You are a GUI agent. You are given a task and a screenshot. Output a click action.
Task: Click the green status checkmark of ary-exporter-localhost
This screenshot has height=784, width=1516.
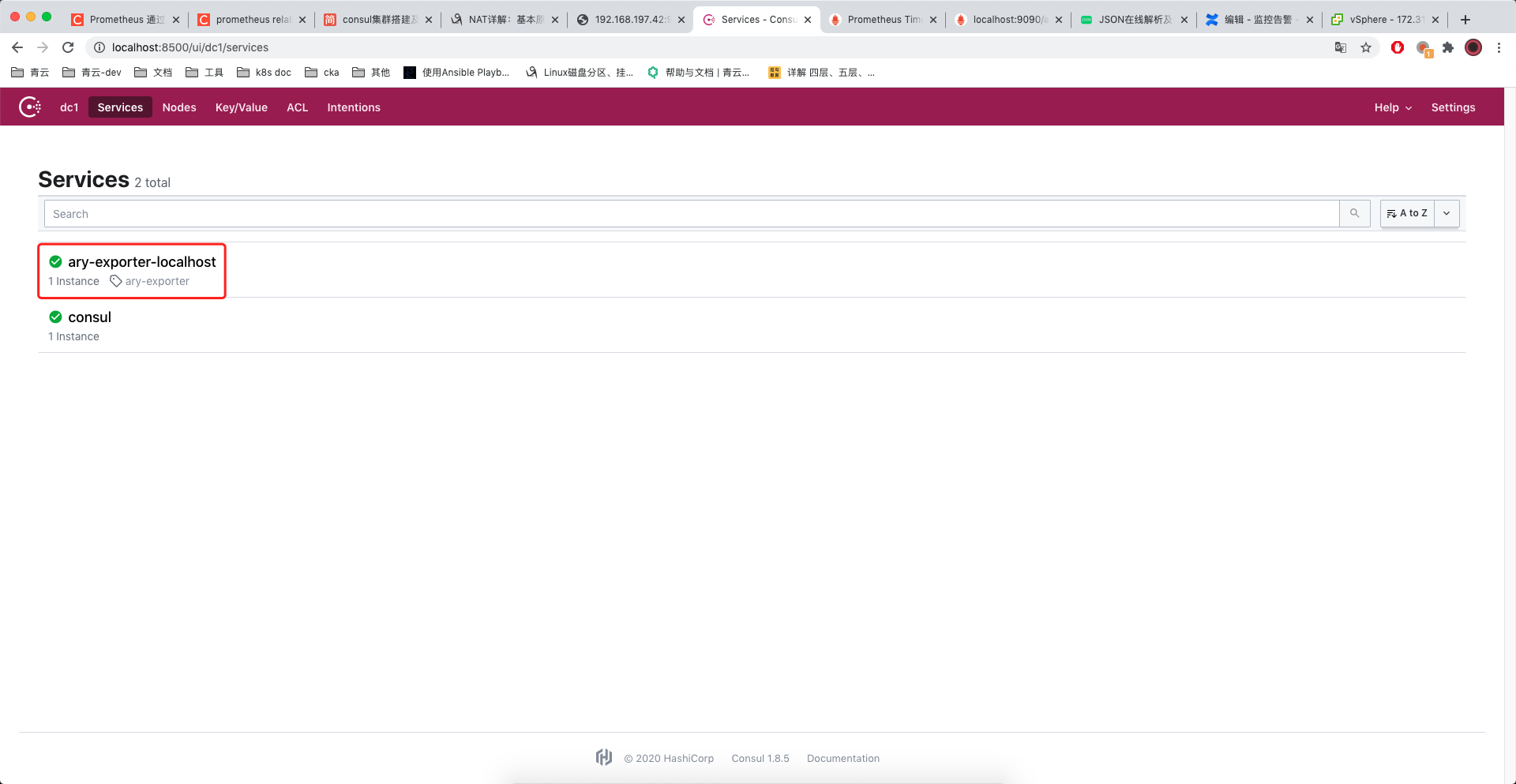(x=55, y=261)
